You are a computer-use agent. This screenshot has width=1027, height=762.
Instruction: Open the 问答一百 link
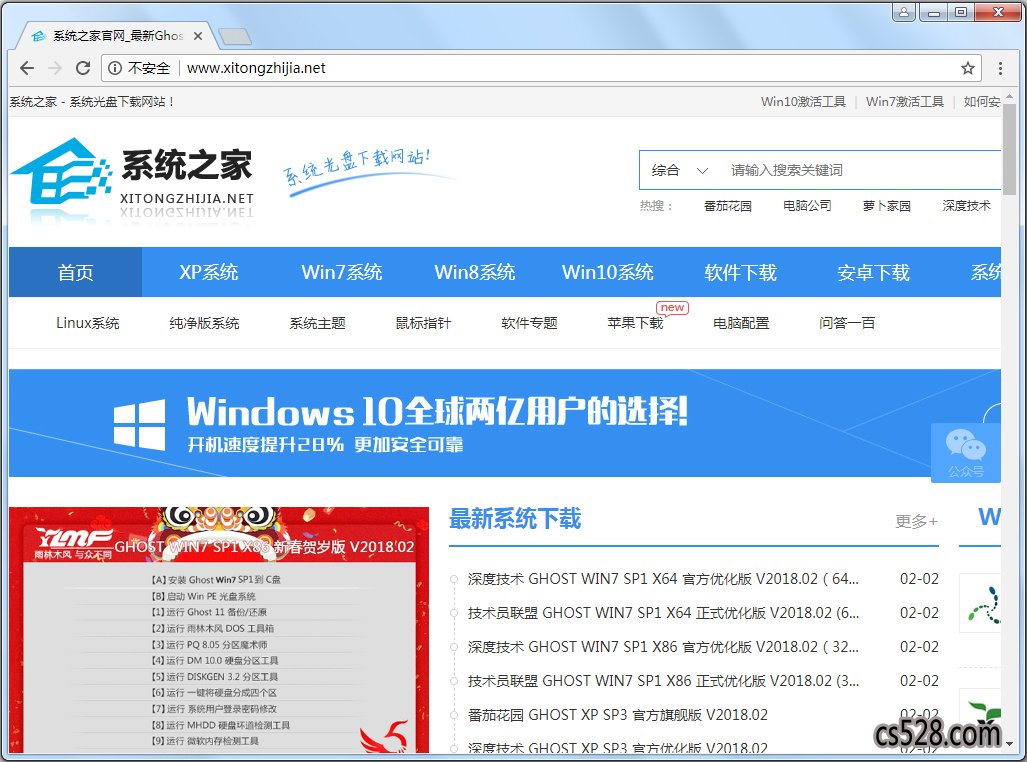pyautogui.click(x=847, y=323)
